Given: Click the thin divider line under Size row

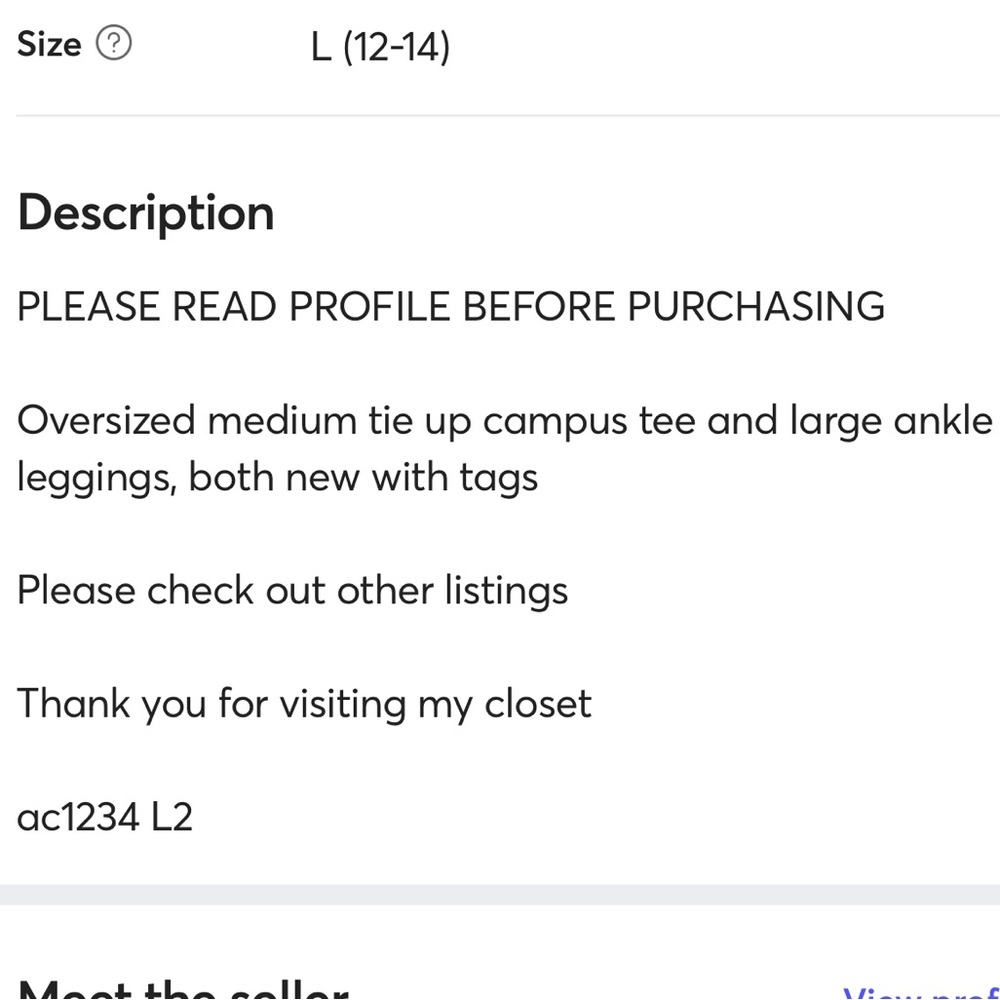Looking at the screenshot, I should coord(508,115).
